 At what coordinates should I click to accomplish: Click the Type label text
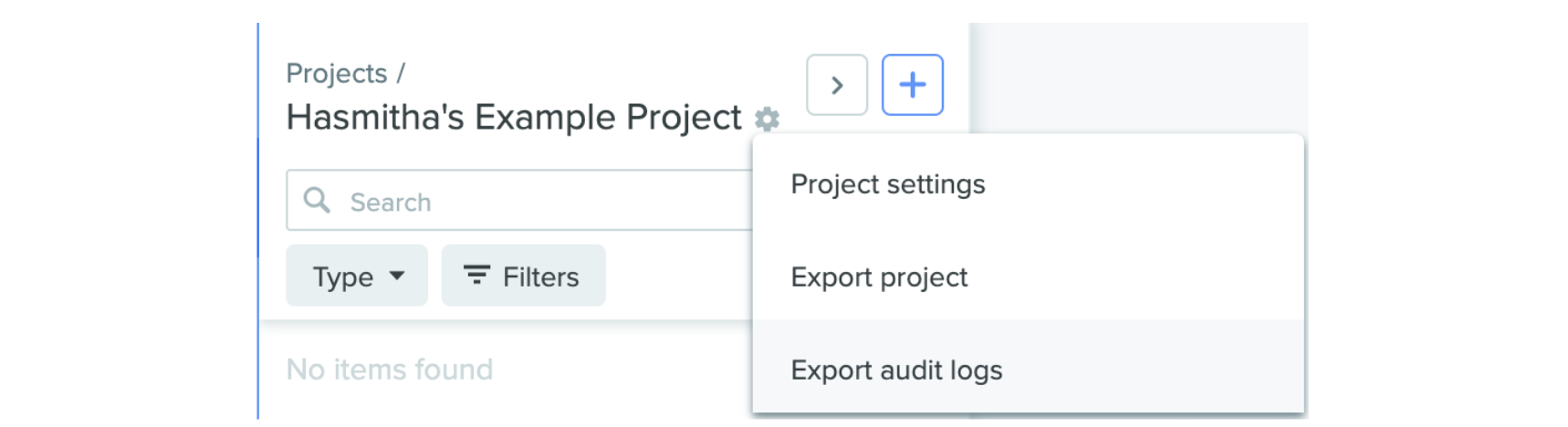click(x=342, y=276)
